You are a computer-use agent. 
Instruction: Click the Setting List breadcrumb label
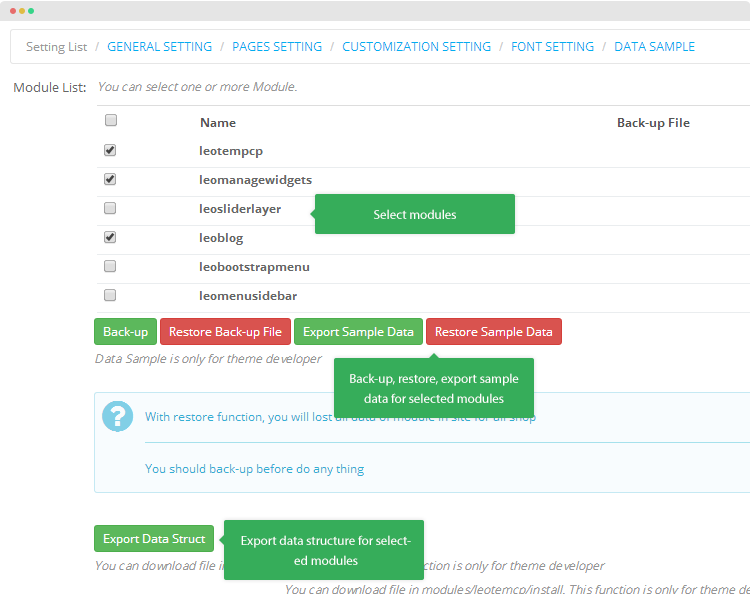pyautogui.click(x=56, y=47)
